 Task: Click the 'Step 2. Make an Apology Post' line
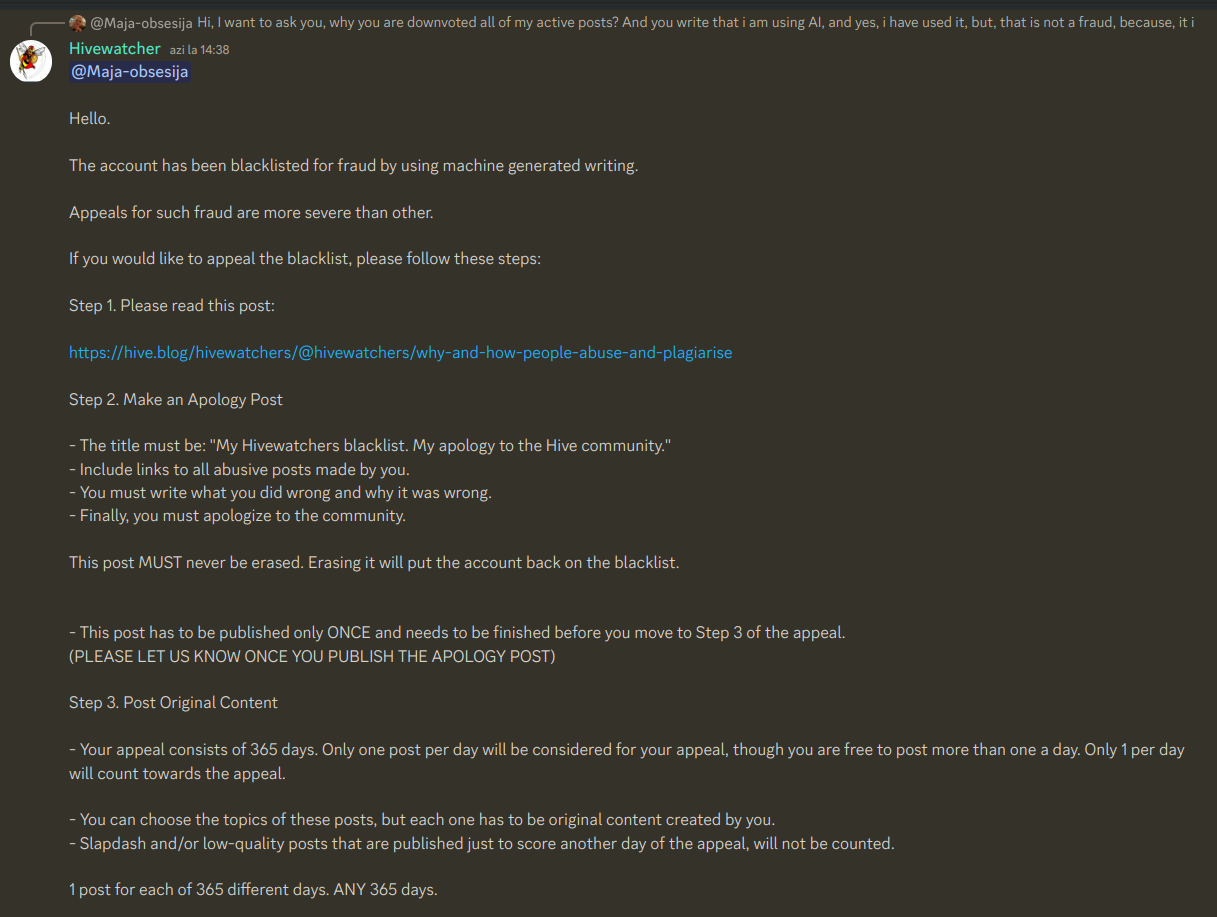(176, 400)
